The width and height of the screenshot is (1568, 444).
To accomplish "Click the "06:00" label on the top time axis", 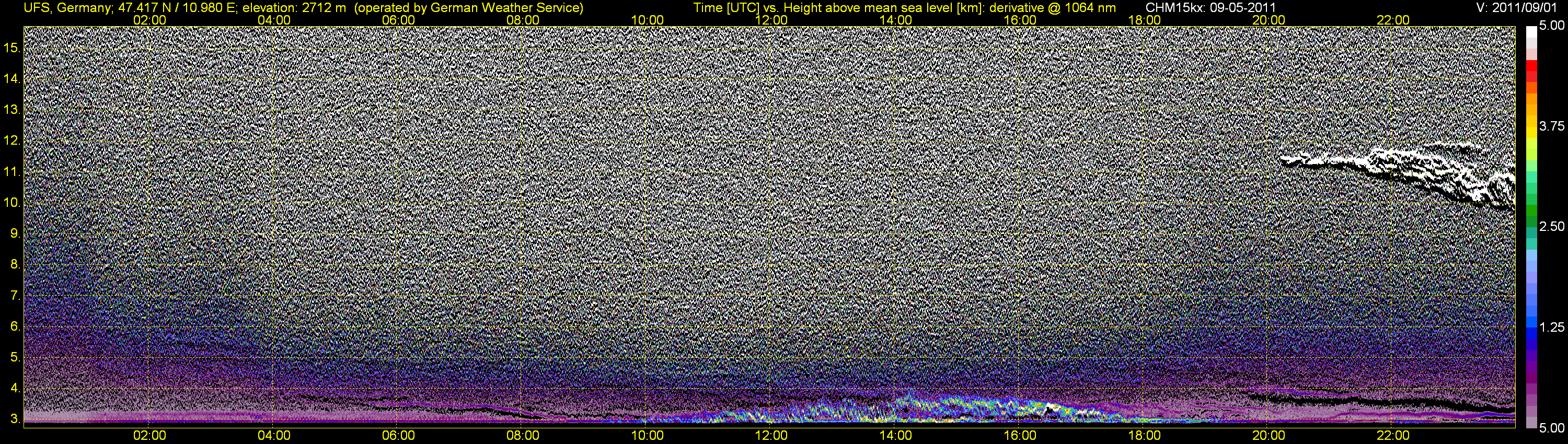I will click(x=399, y=20).
